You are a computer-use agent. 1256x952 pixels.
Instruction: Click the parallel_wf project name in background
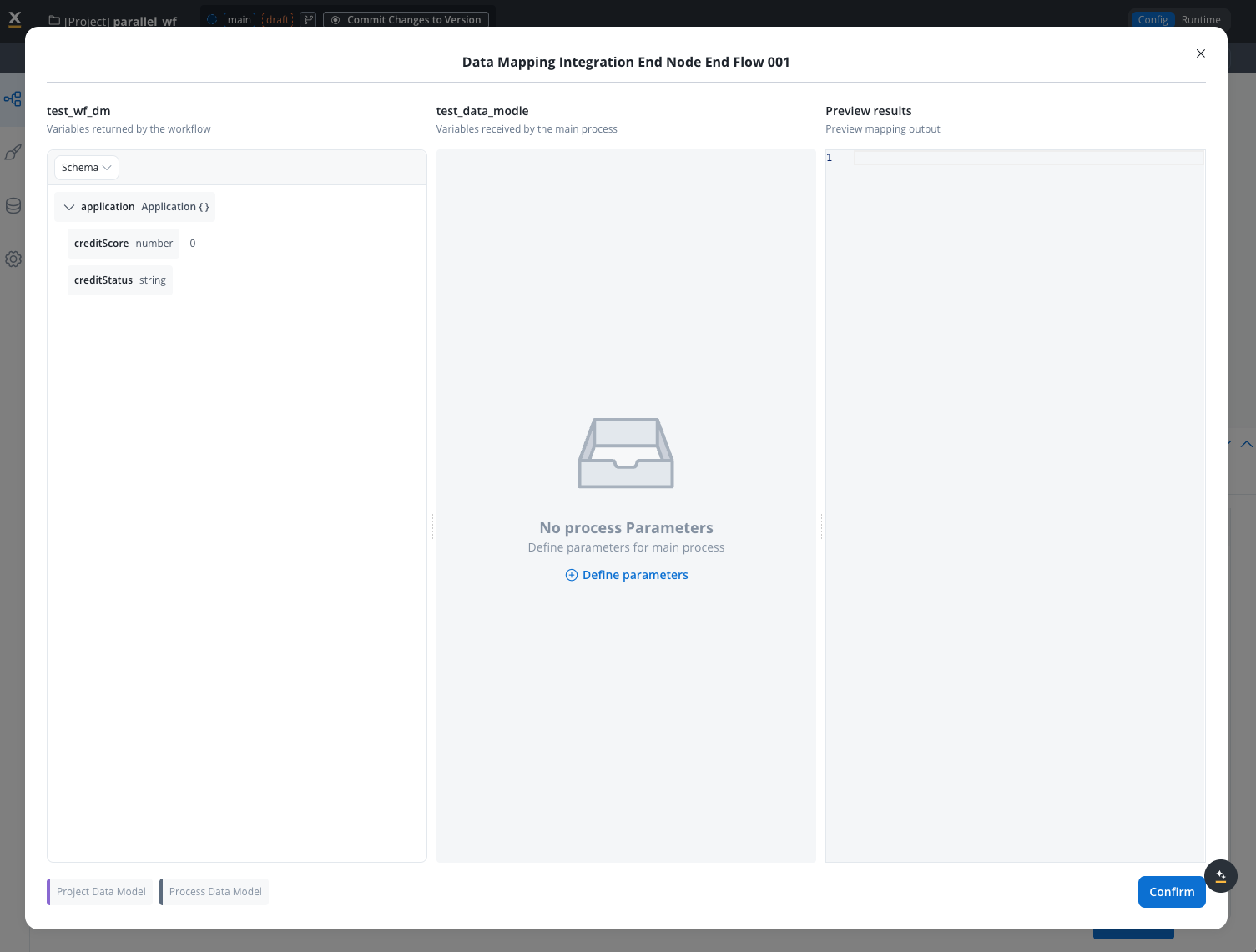click(145, 21)
